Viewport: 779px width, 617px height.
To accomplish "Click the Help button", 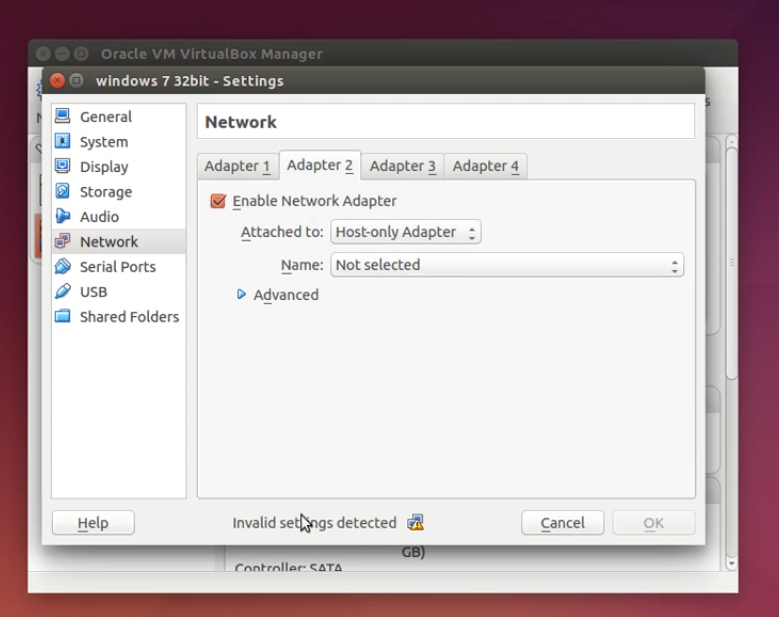I will [x=93, y=523].
